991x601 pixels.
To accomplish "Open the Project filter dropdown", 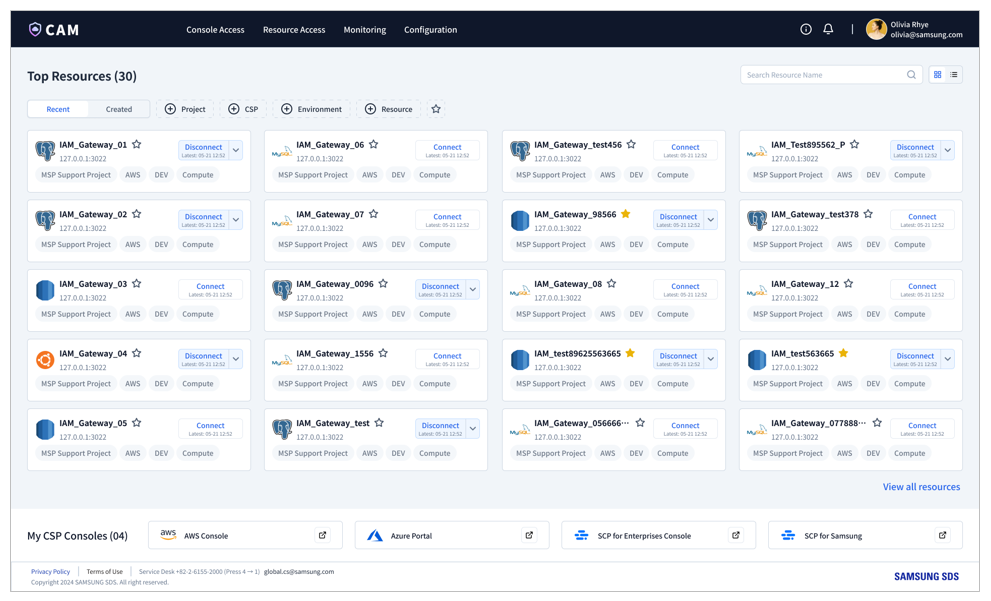I will pyautogui.click(x=186, y=109).
